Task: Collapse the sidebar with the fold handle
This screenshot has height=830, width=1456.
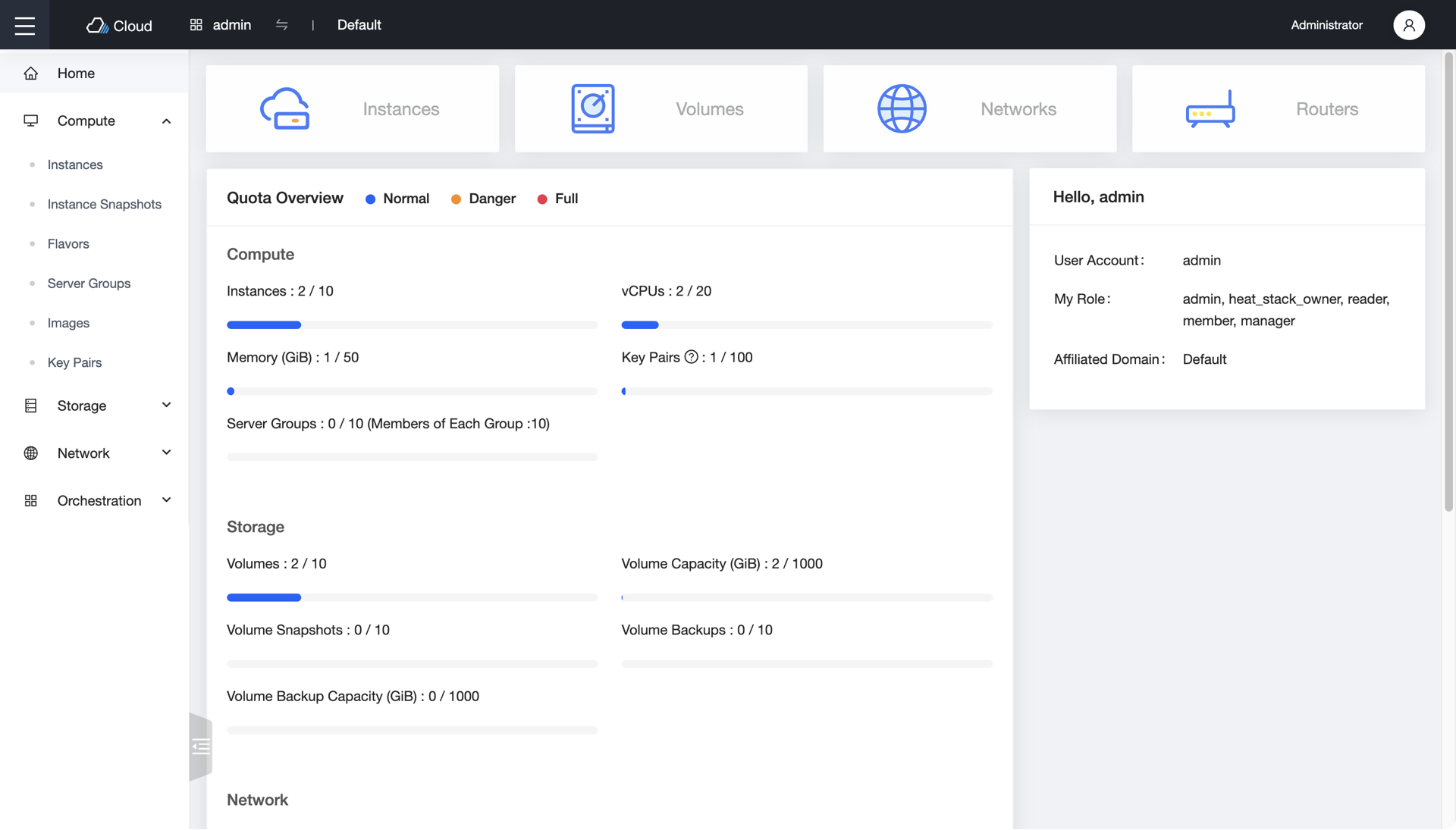Action: pyautogui.click(x=200, y=747)
